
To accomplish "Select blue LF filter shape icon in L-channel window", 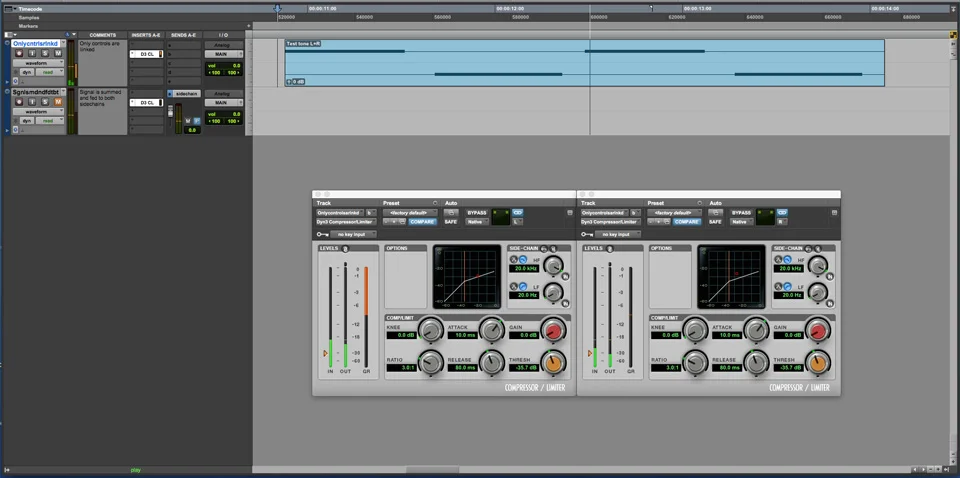I will click(523, 286).
